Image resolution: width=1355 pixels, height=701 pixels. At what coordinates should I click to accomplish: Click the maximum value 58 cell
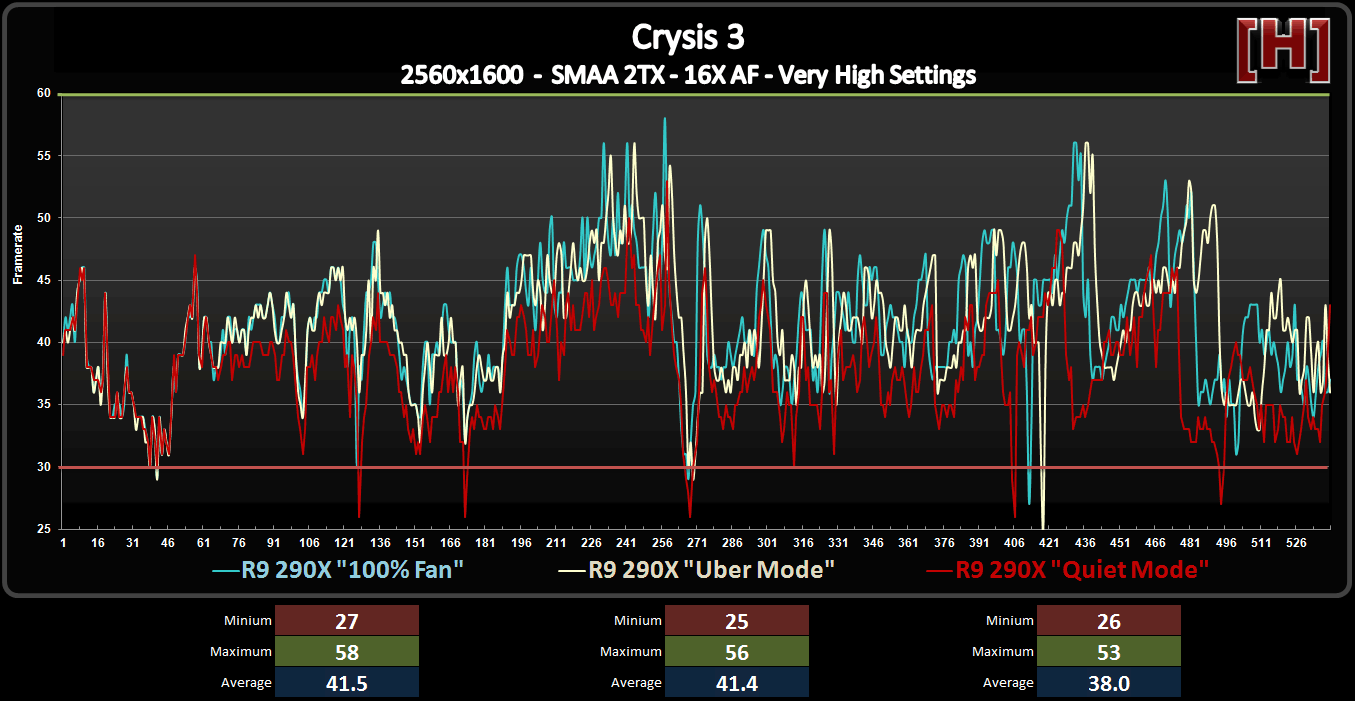point(347,652)
